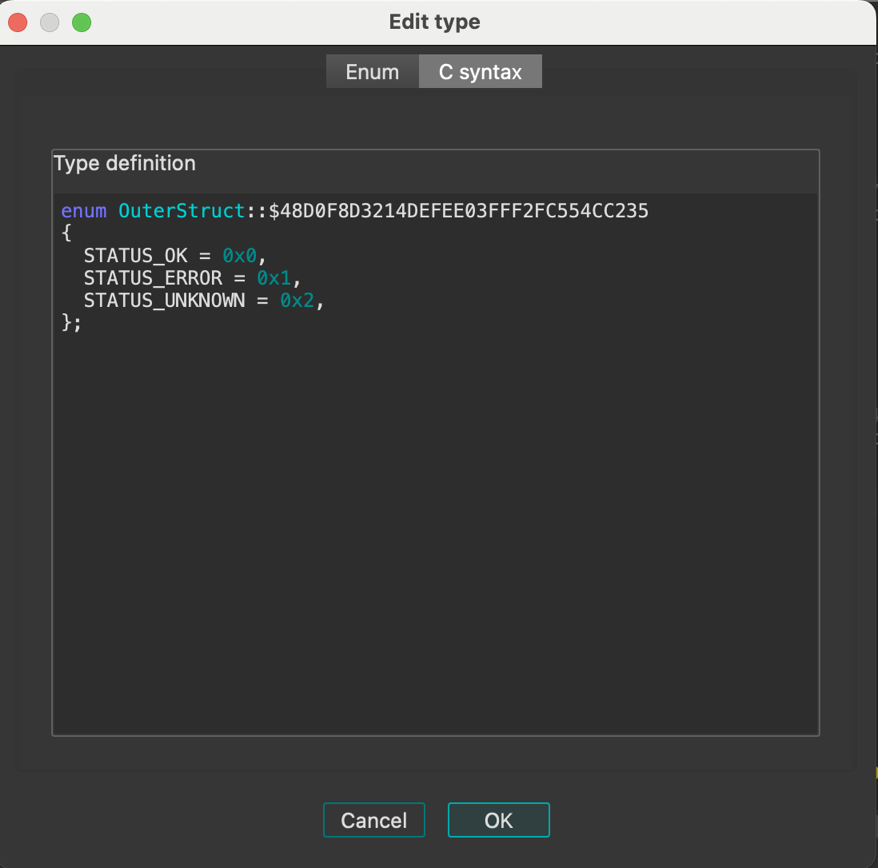Switch to the Enum tab
This screenshot has height=868, width=878.
[x=372, y=71]
